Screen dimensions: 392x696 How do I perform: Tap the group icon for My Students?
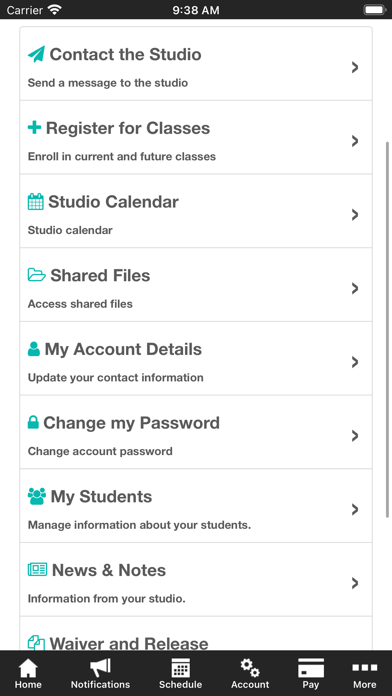pos(37,496)
